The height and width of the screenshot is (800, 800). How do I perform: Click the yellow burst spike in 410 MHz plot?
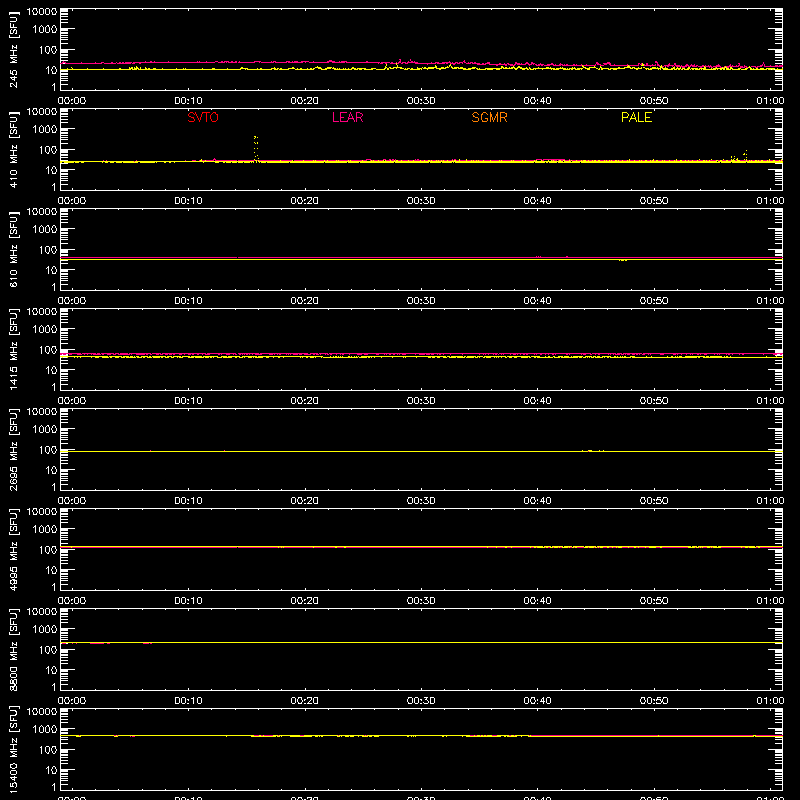[x=256, y=148]
